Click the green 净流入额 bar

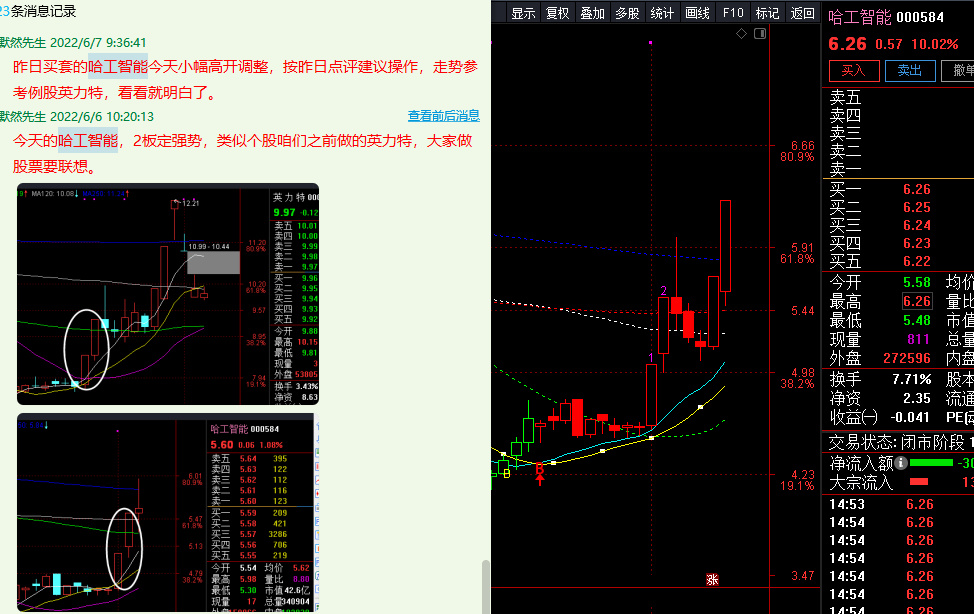(x=931, y=462)
